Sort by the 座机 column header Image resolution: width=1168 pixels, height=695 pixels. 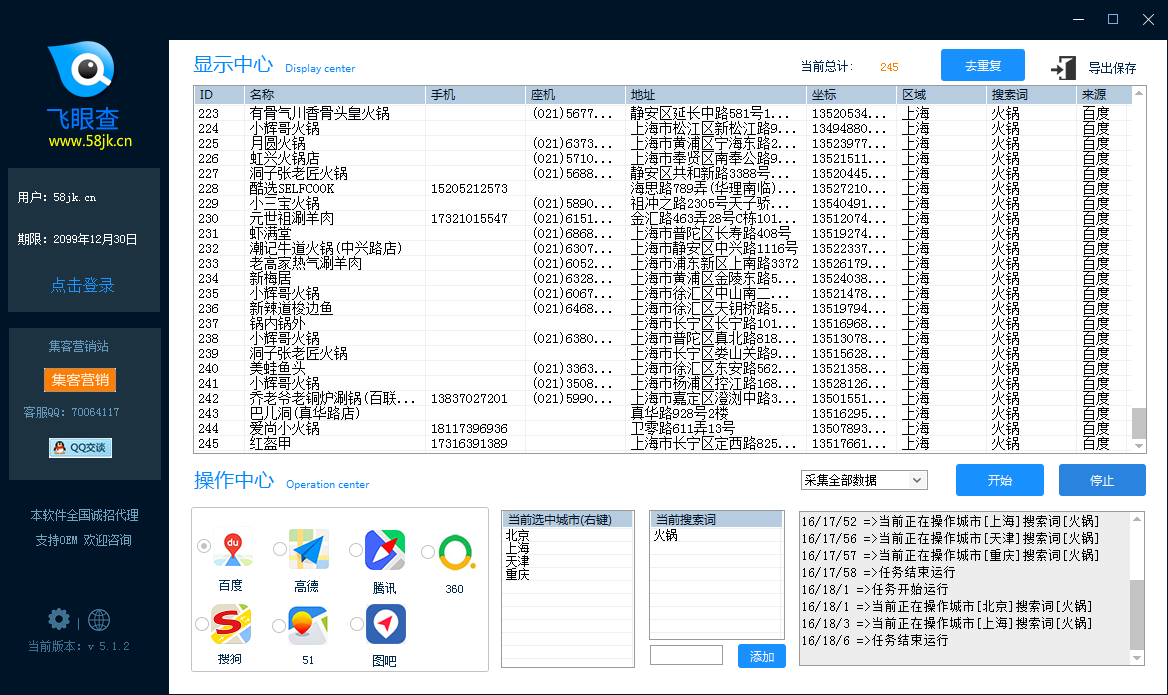pos(575,95)
